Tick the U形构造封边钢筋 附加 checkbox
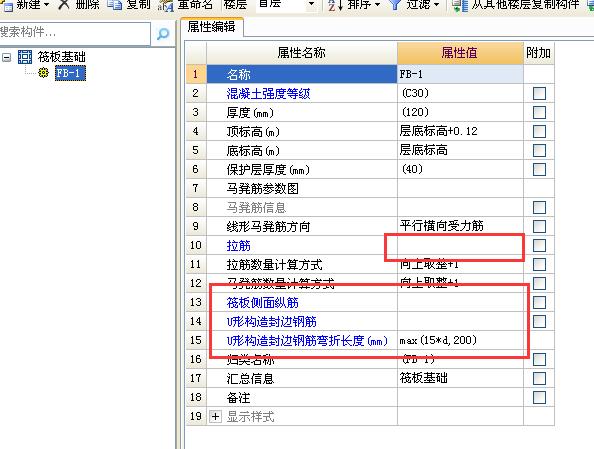This screenshot has width=594, height=449. click(x=539, y=321)
